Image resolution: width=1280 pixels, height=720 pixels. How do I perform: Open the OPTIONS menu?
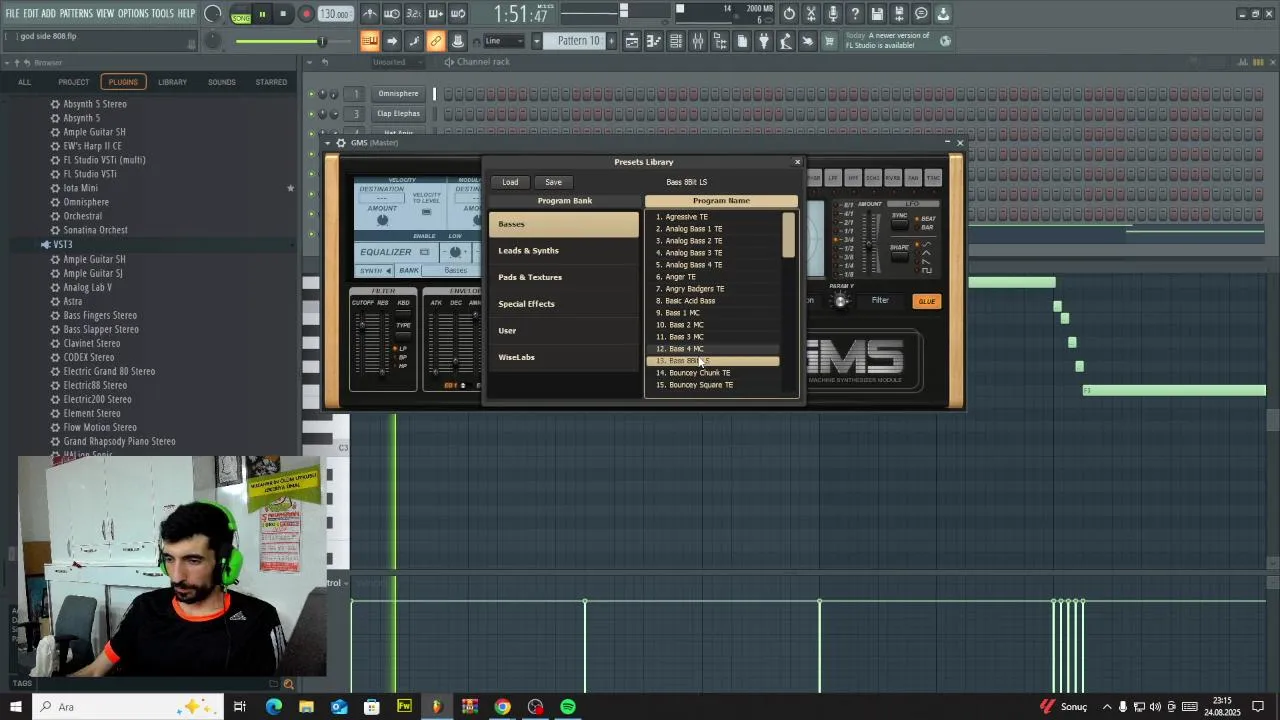(133, 13)
